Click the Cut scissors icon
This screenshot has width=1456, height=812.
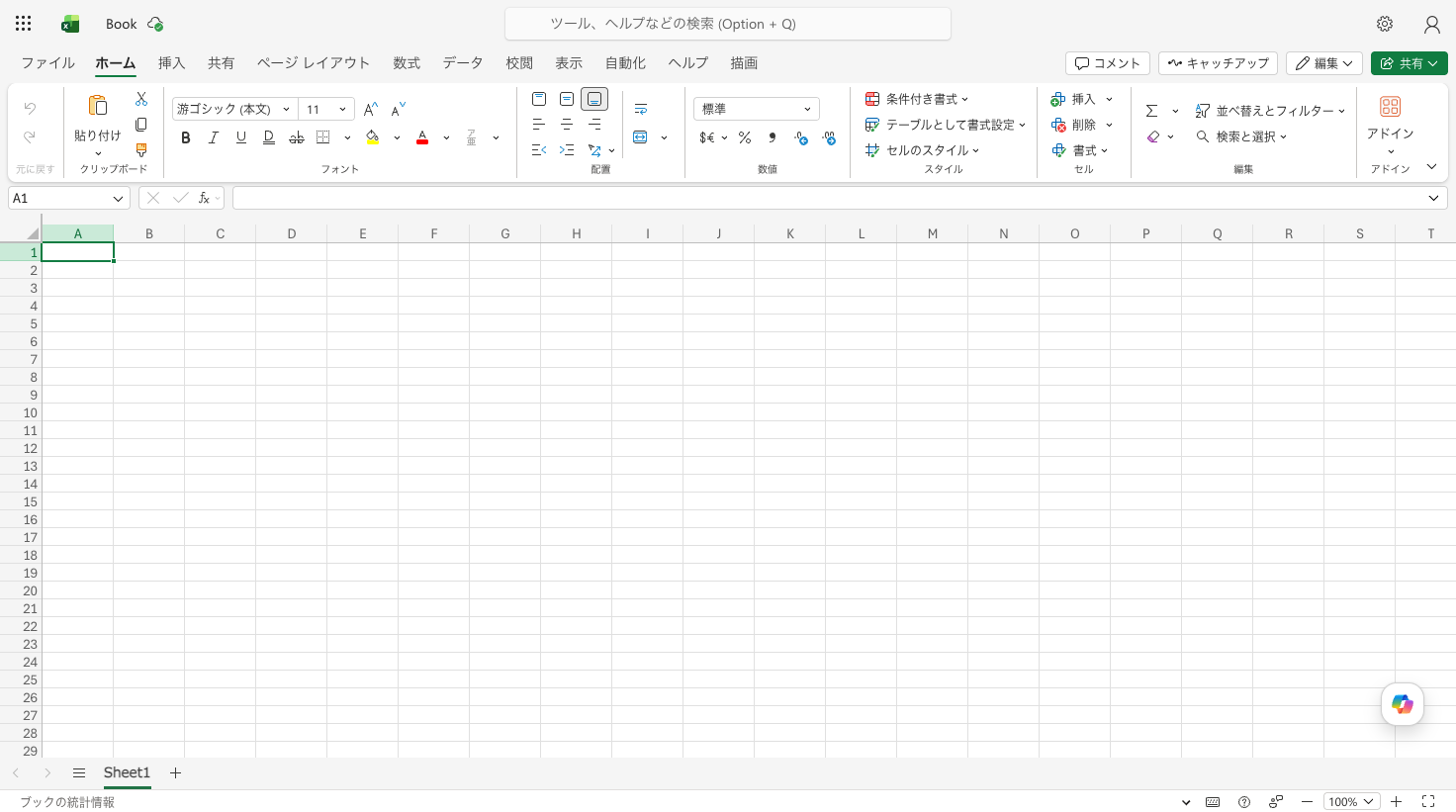tap(141, 99)
